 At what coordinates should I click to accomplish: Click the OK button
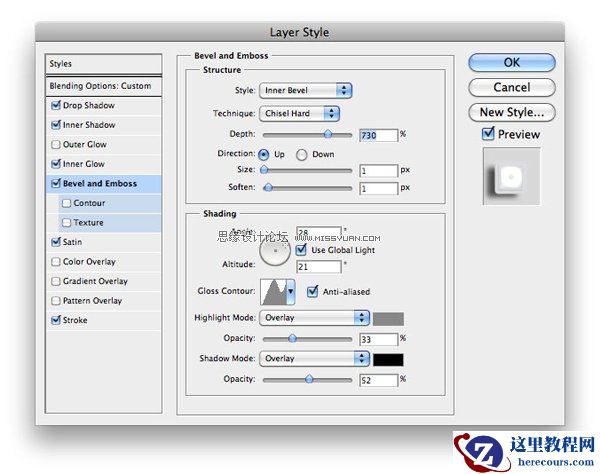click(512, 62)
